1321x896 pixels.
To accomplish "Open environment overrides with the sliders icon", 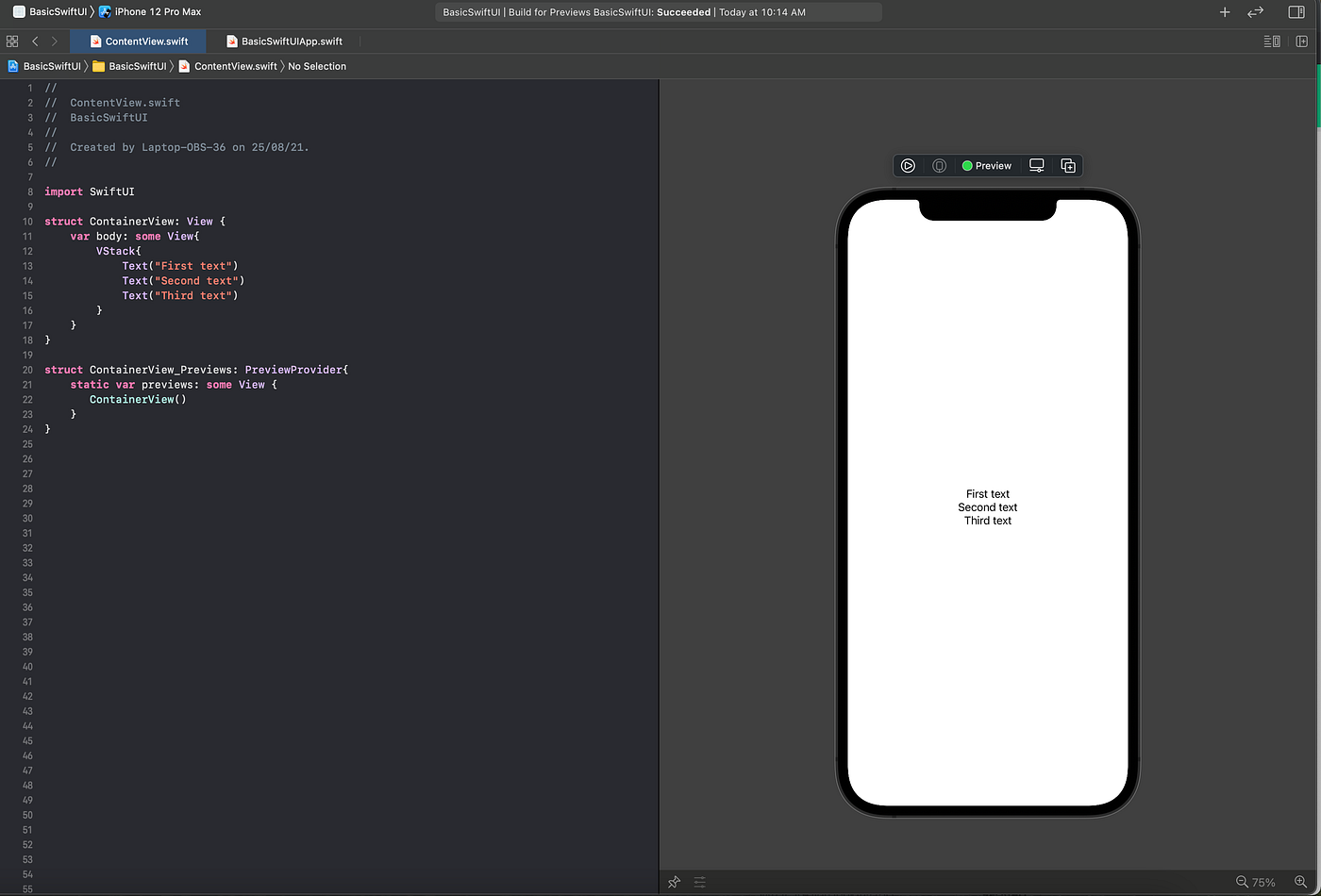I will [699, 882].
